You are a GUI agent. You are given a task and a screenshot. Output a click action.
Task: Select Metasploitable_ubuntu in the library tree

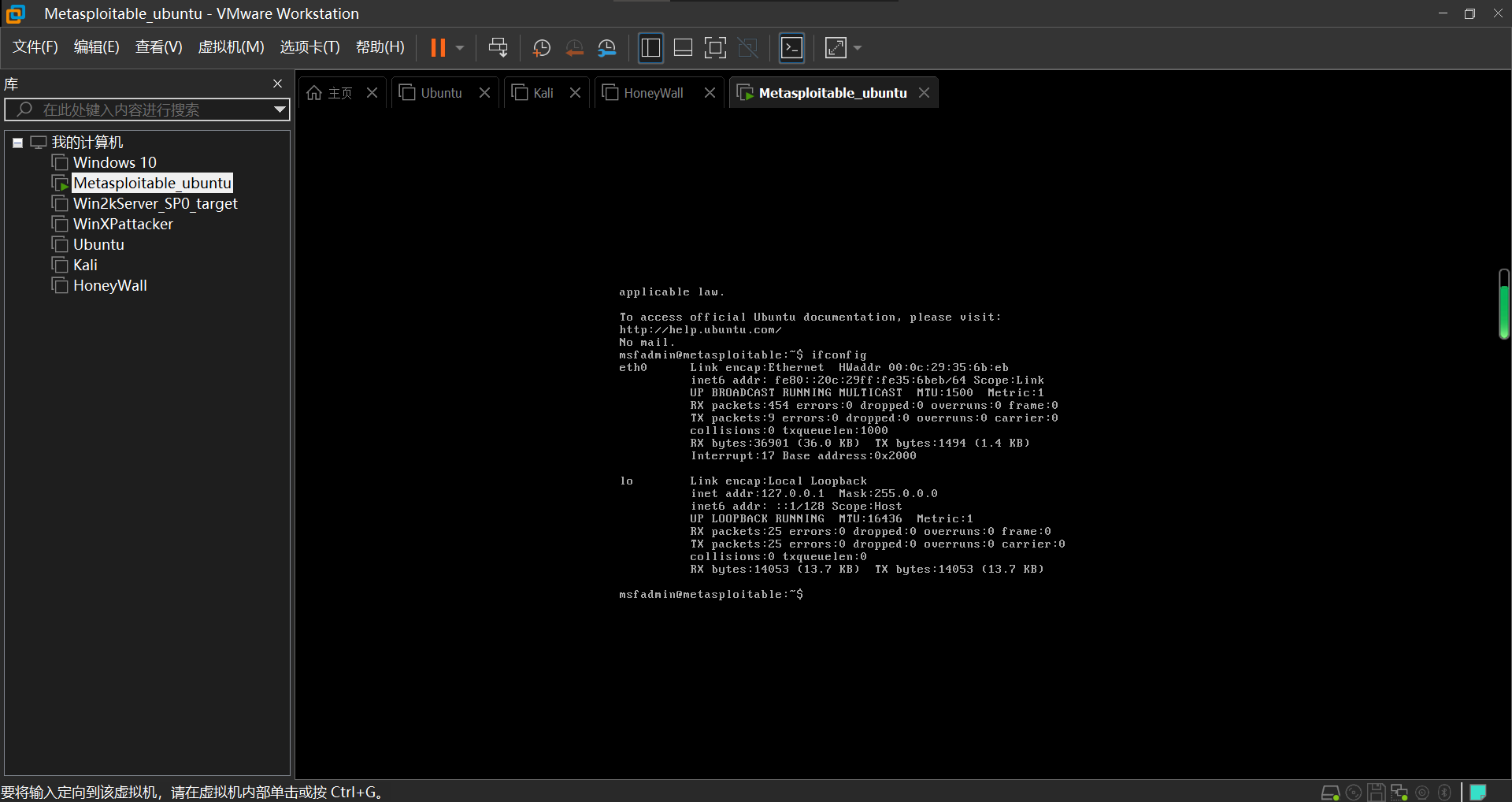coord(152,183)
